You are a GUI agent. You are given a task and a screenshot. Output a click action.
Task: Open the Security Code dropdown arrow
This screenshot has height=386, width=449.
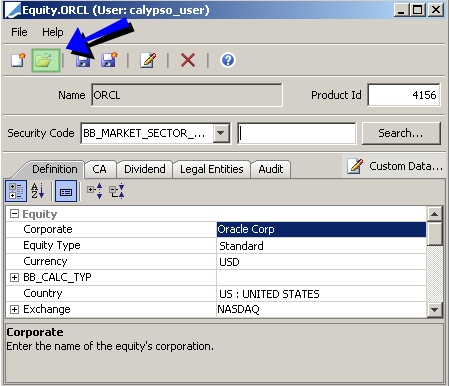point(221,133)
